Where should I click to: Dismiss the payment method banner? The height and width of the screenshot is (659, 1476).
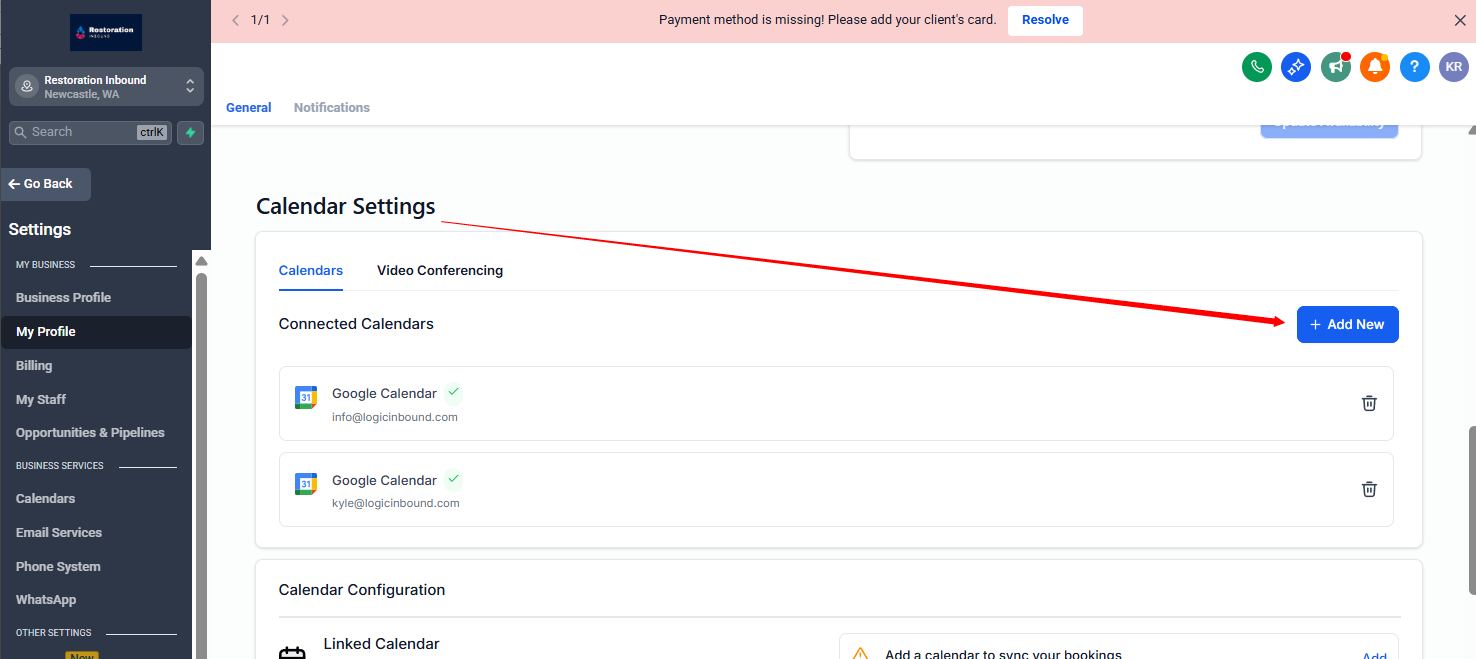[x=1459, y=20]
